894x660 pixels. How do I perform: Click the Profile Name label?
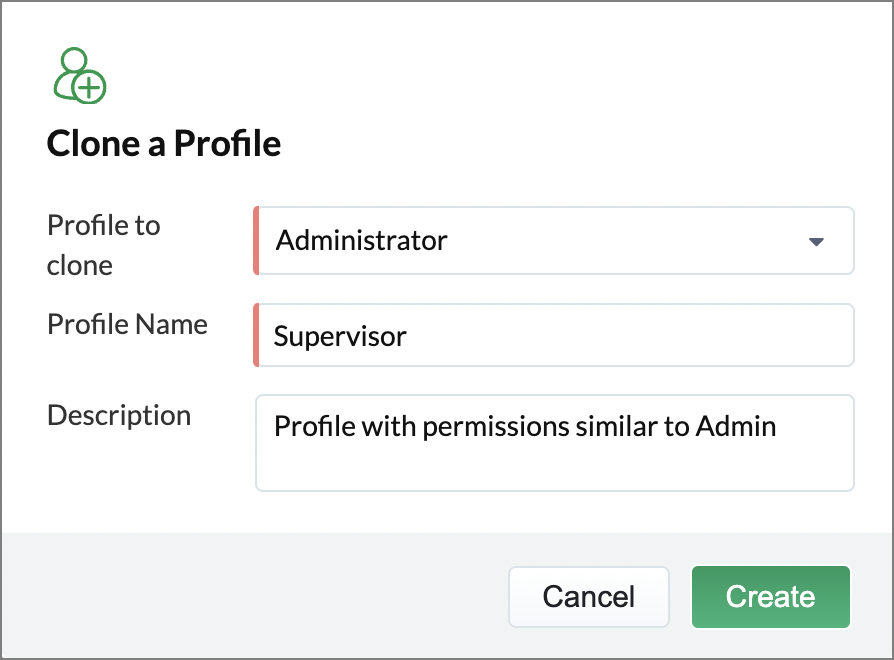(x=127, y=324)
